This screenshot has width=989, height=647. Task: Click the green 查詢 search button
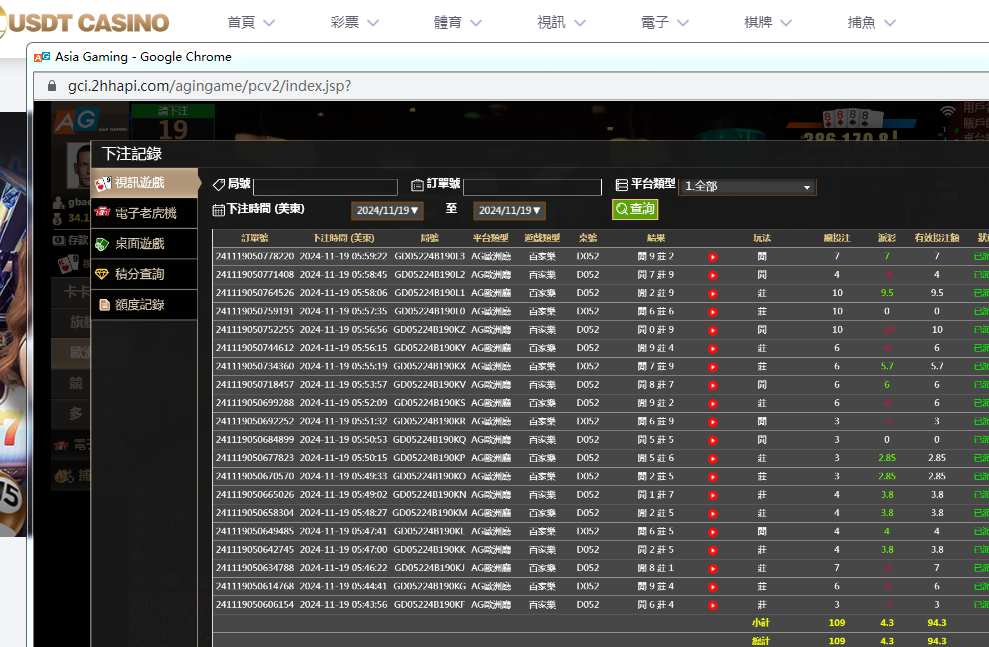click(635, 209)
